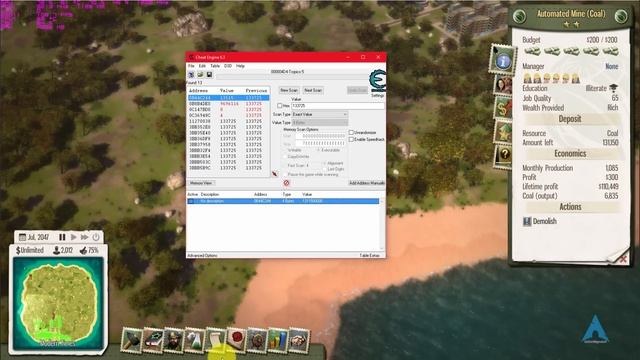The width and height of the screenshot is (640, 360).
Task: Click Table Extras in Cheat Engine
Action: click(370, 256)
